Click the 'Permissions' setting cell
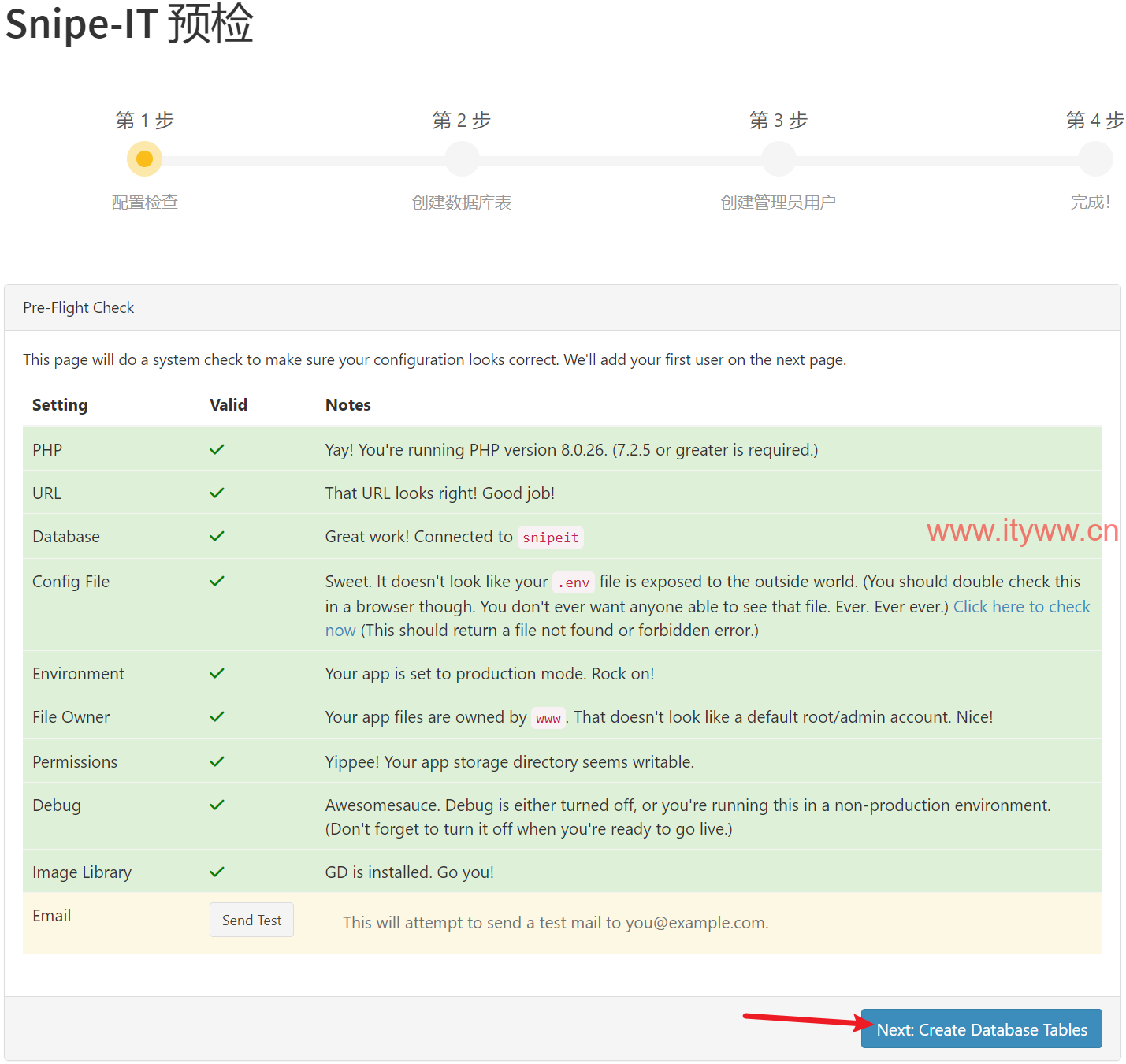1126x1064 pixels. coord(75,762)
